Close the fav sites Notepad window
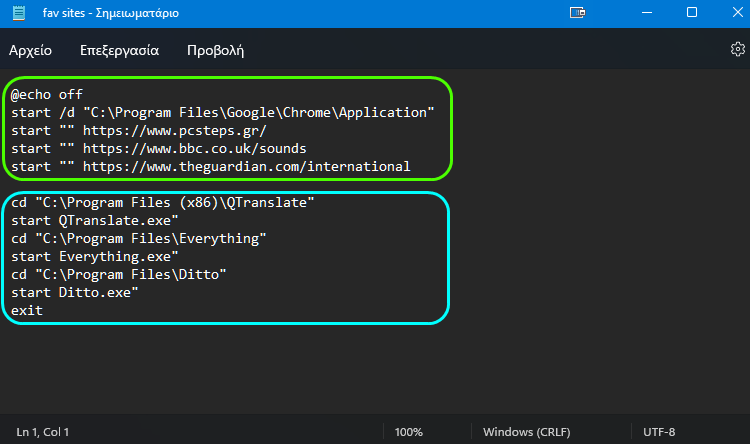Screen dimensions: 750x444 coord(738,12)
